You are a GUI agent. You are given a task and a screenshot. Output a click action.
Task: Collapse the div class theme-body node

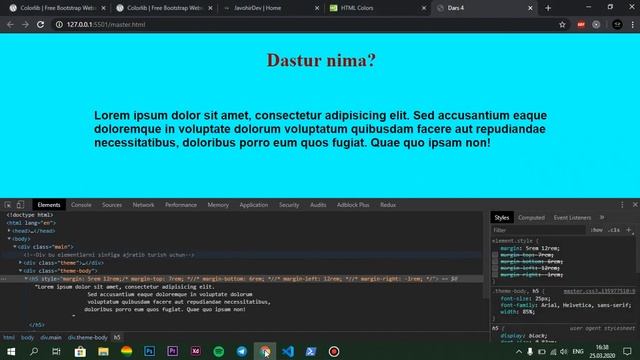[20, 271]
